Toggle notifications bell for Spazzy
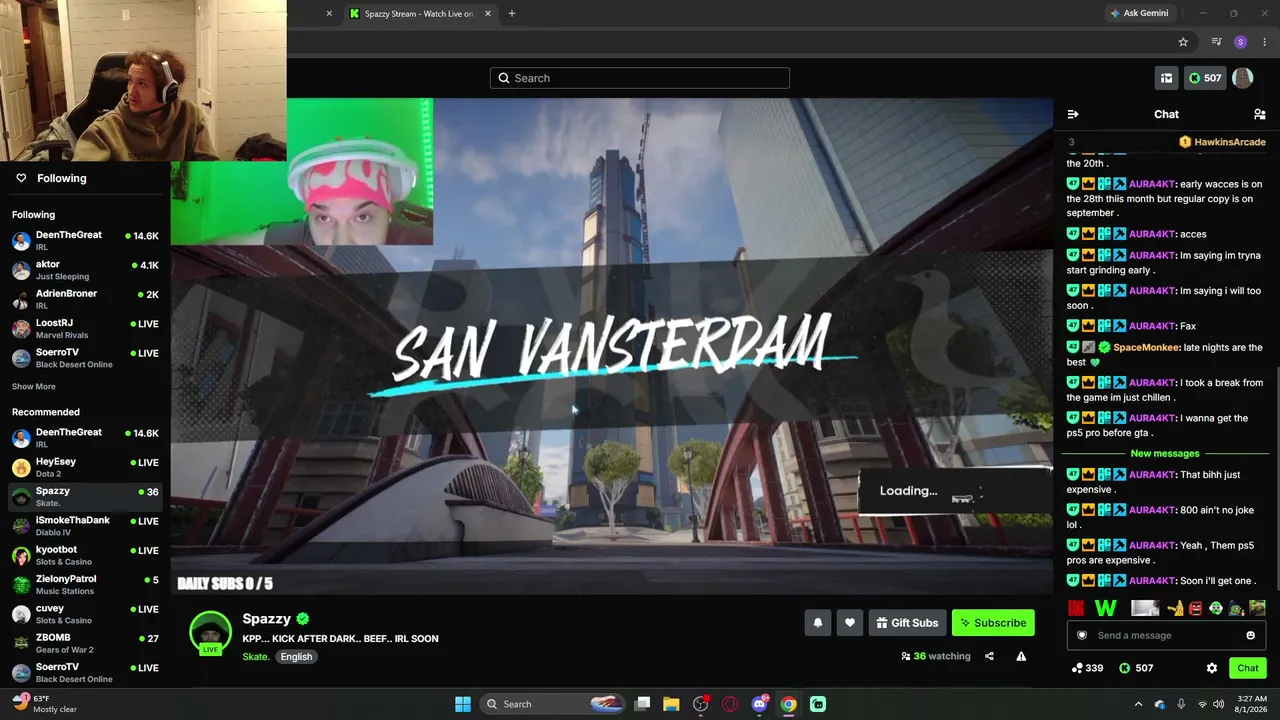Image resolution: width=1280 pixels, height=720 pixels. click(x=818, y=623)
